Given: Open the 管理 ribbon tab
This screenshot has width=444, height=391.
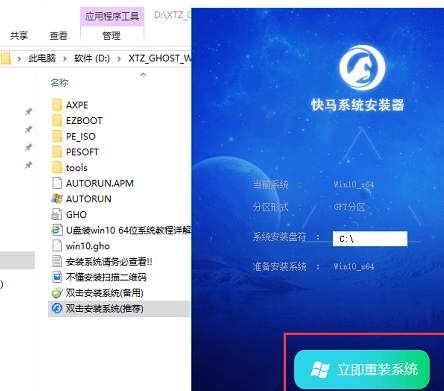Looking at the screenshot, I should [x=111, y=36].
